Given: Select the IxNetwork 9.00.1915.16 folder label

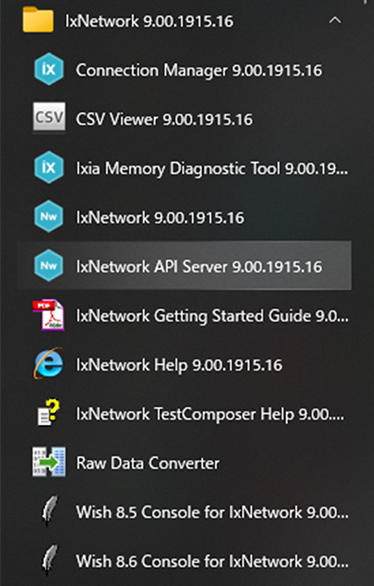Looking at the screenshot, I should (149, 21).
